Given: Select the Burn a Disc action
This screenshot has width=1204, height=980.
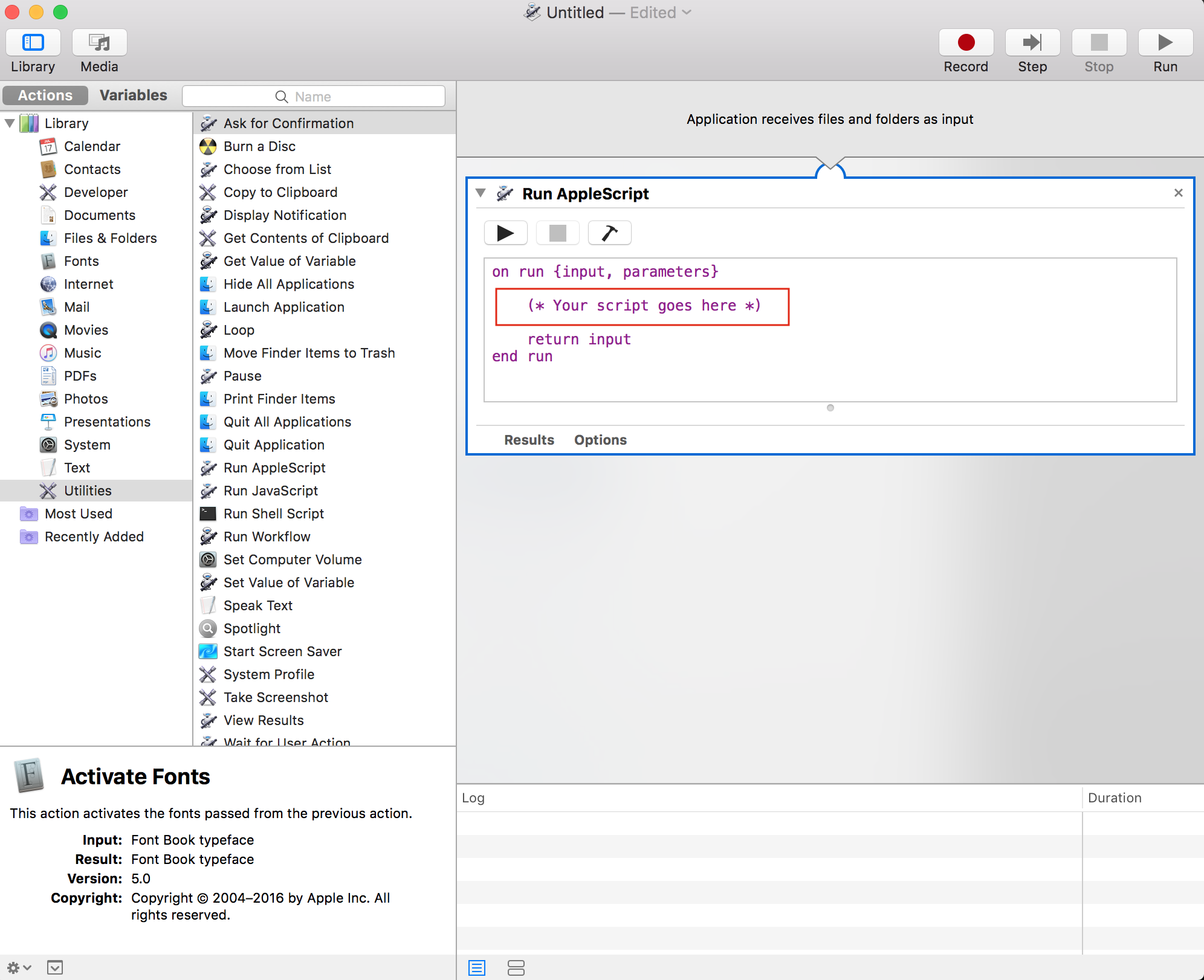Looking at the screenshot, I should pos(325,146).
